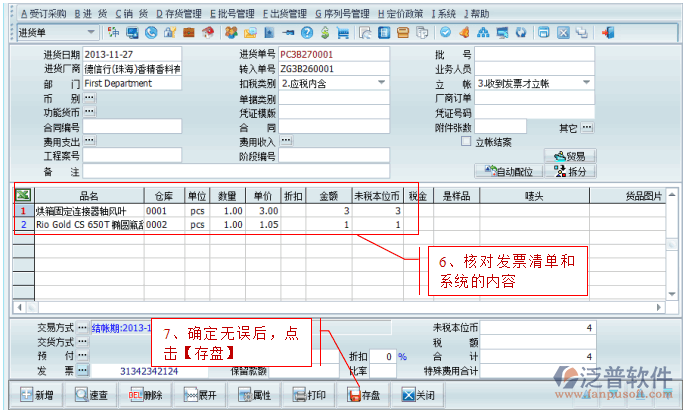Image resolution: width=683 pixels, height=410 pixels.
Task: Click the grid's horizontal scrollbar right arrow
Action: [x=659, y=307]
